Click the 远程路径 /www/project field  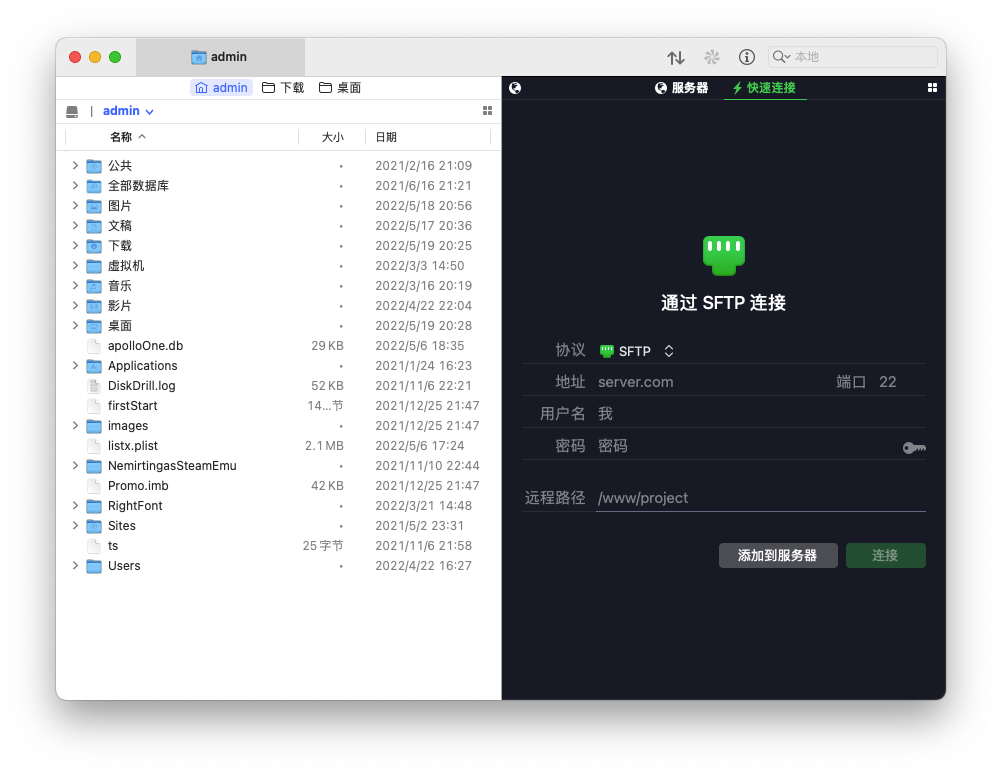[x=760, y=498]
